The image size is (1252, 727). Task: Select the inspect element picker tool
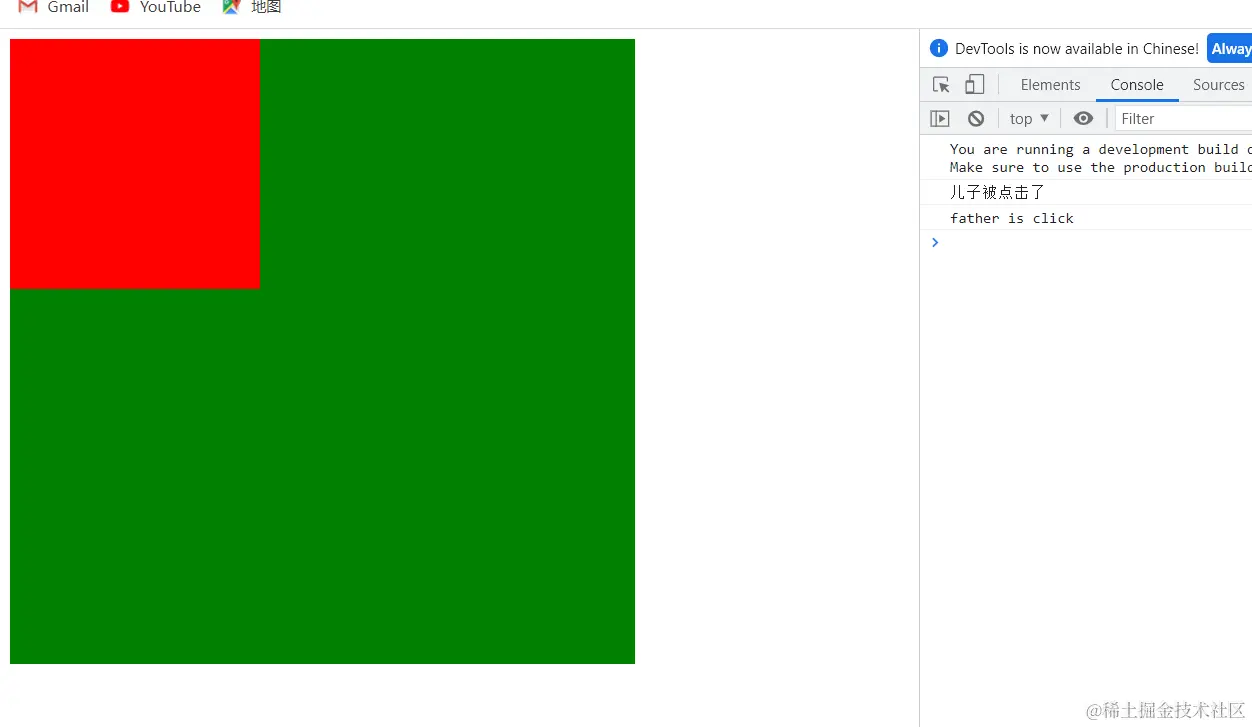point(940,84)
